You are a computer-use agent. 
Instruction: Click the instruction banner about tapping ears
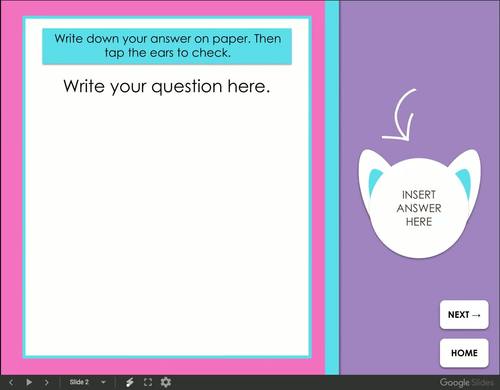[167, 46]
